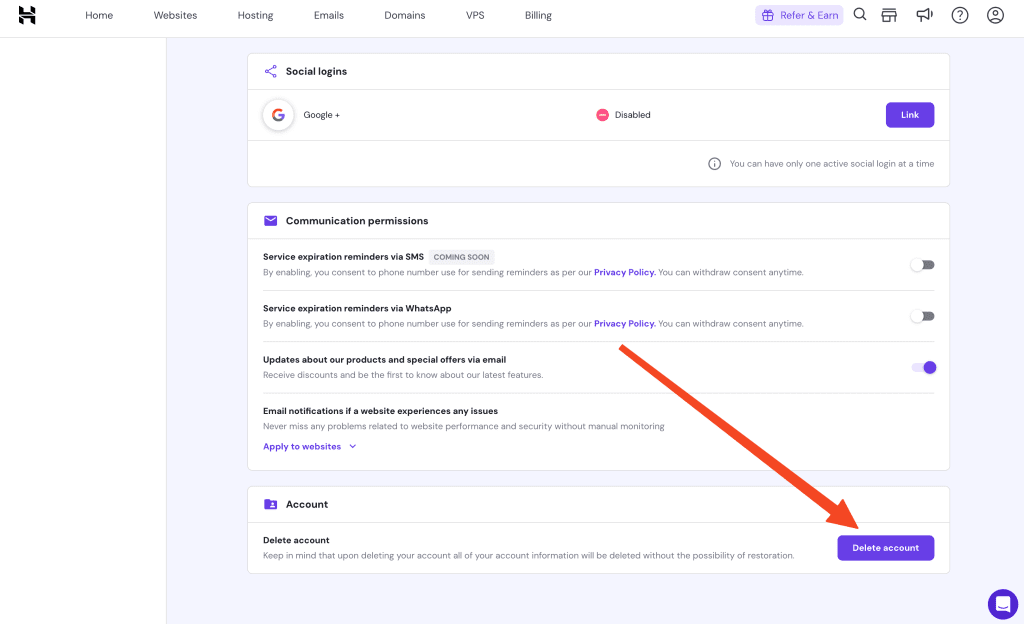Click the Delete account button

885,548
